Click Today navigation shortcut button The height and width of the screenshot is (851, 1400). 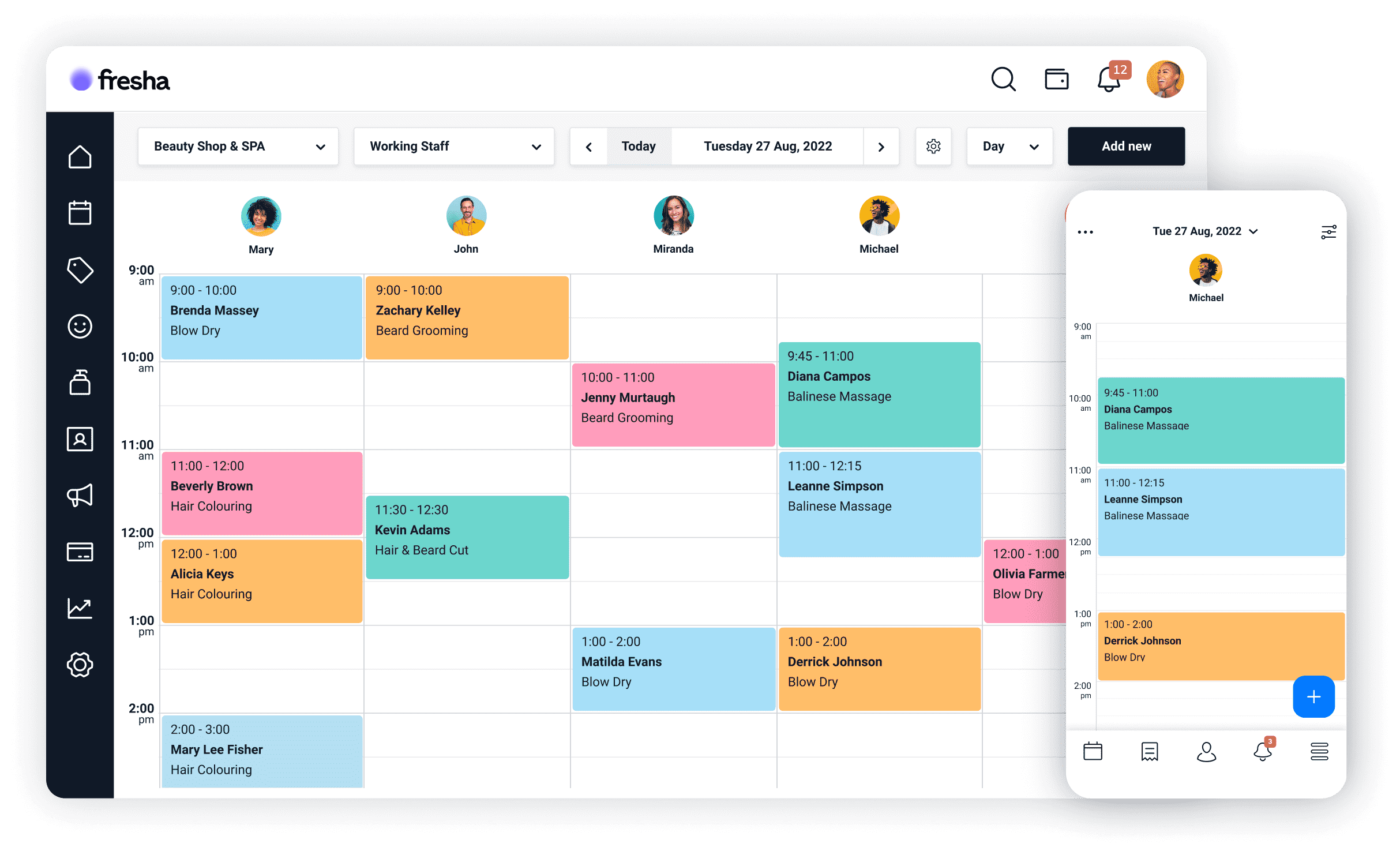click(638, 146)
